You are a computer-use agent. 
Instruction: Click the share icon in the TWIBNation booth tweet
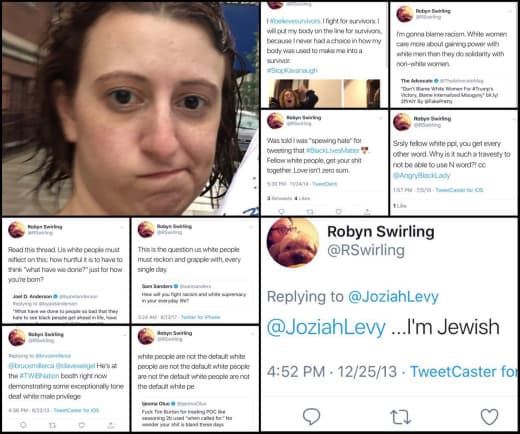(x=110, y=425)
